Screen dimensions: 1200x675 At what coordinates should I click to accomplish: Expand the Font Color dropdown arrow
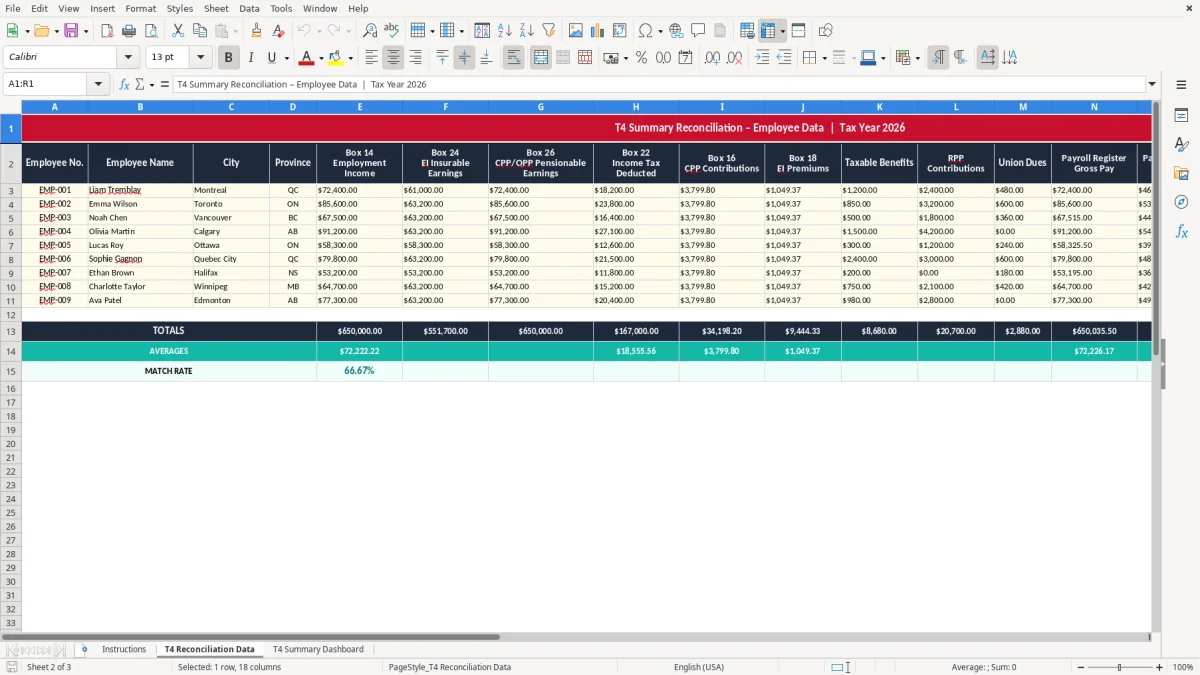coord(321,58)
